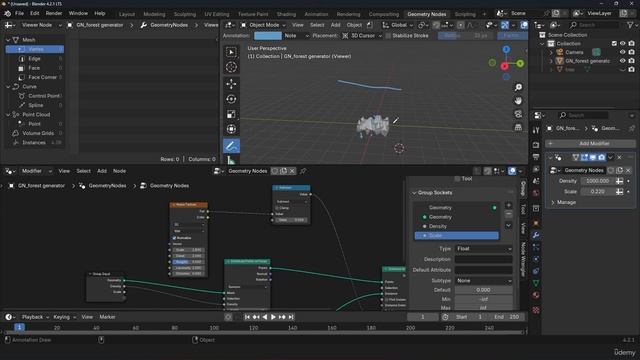Screen dimensions: 640x360
Task: Click the Default value field
Action: [x=484, y=290]
